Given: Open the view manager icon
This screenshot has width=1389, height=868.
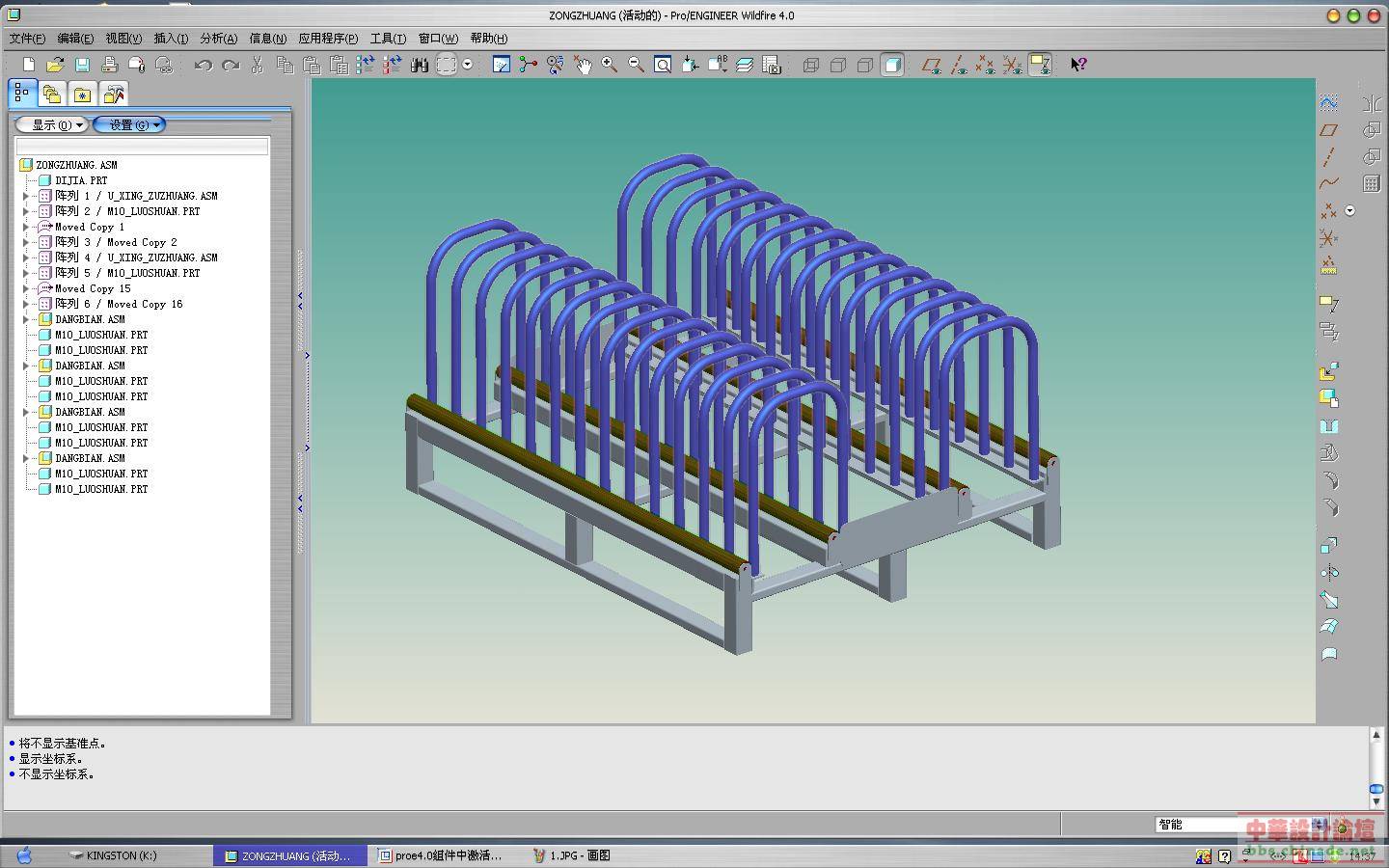Looking at the screenshot, I should pos(772,65).
